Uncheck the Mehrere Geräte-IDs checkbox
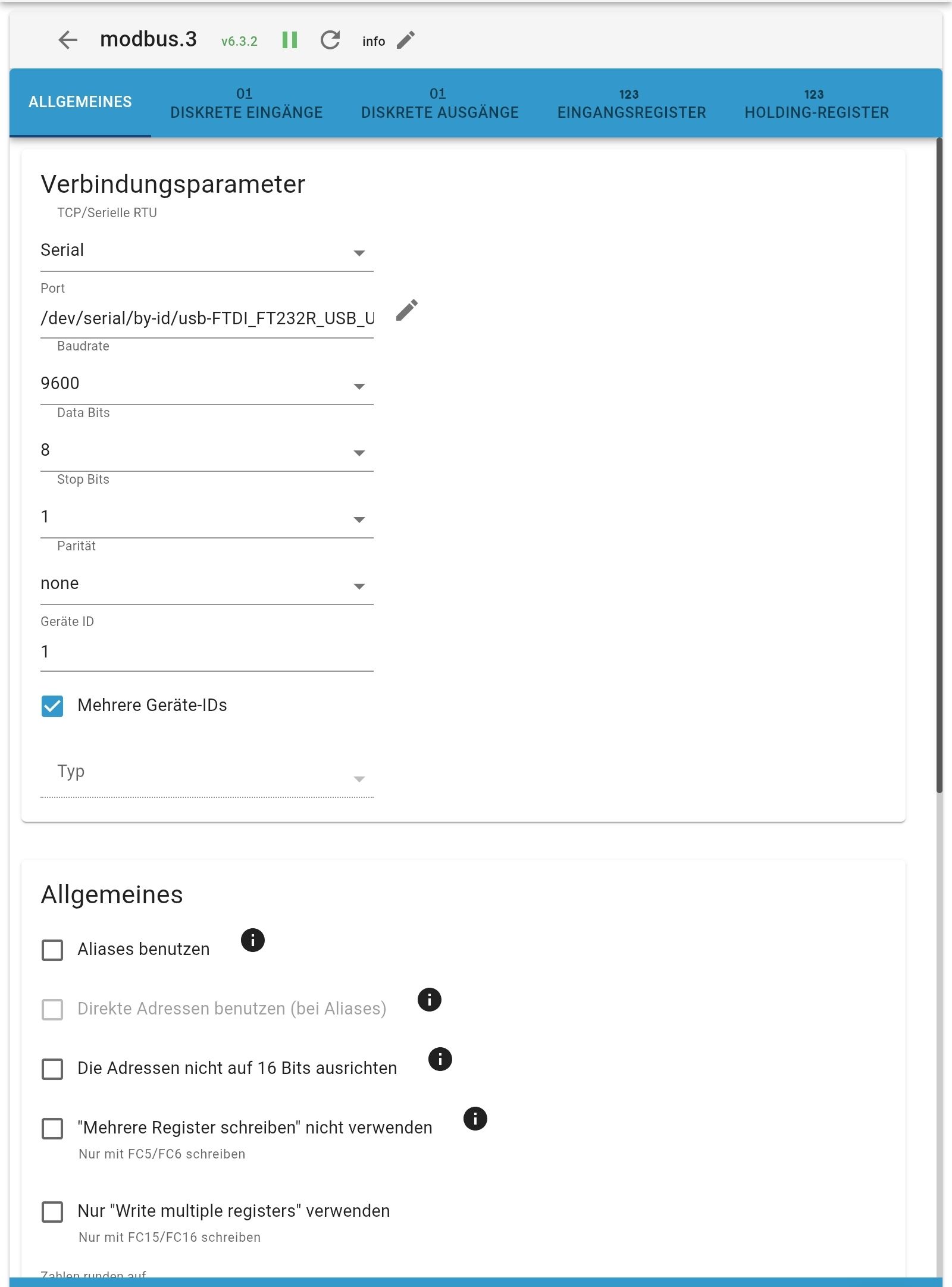This screenshot has height=1287, width=952. [x=52, y=706]
